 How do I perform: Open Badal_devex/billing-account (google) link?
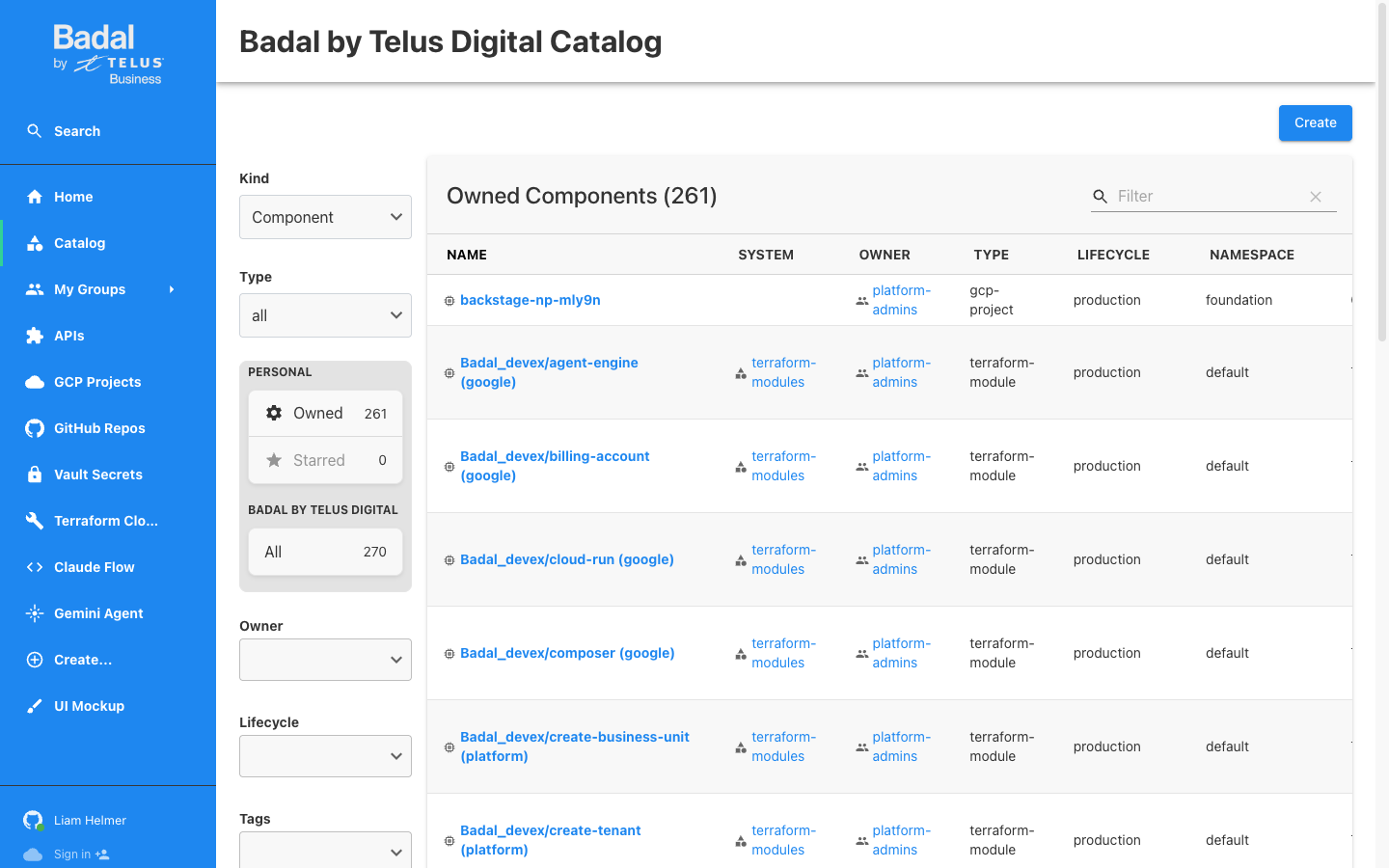tap(555, 466)
